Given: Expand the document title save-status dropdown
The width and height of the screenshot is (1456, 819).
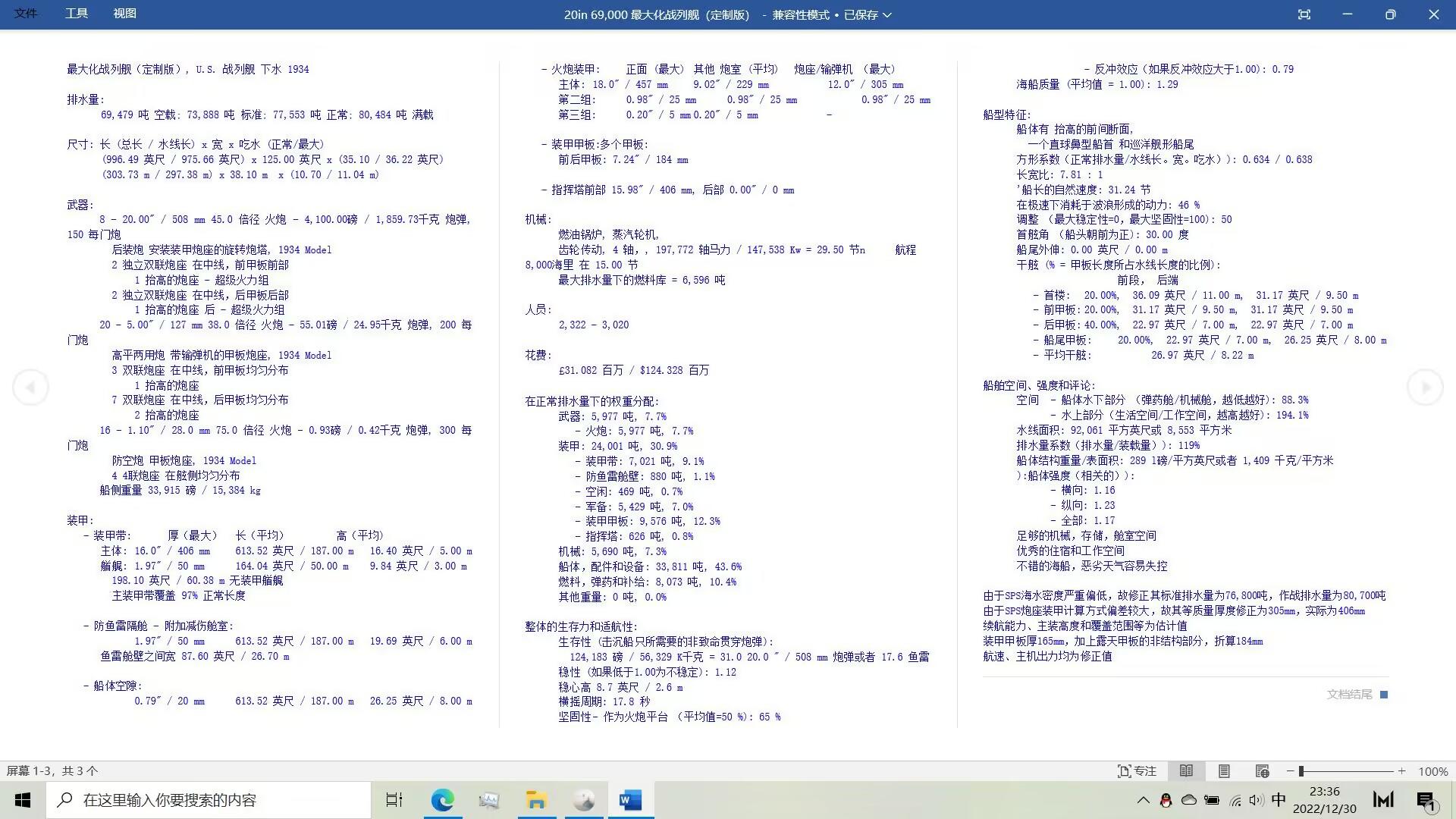Looking at the screenshot, I should [887, 15].
